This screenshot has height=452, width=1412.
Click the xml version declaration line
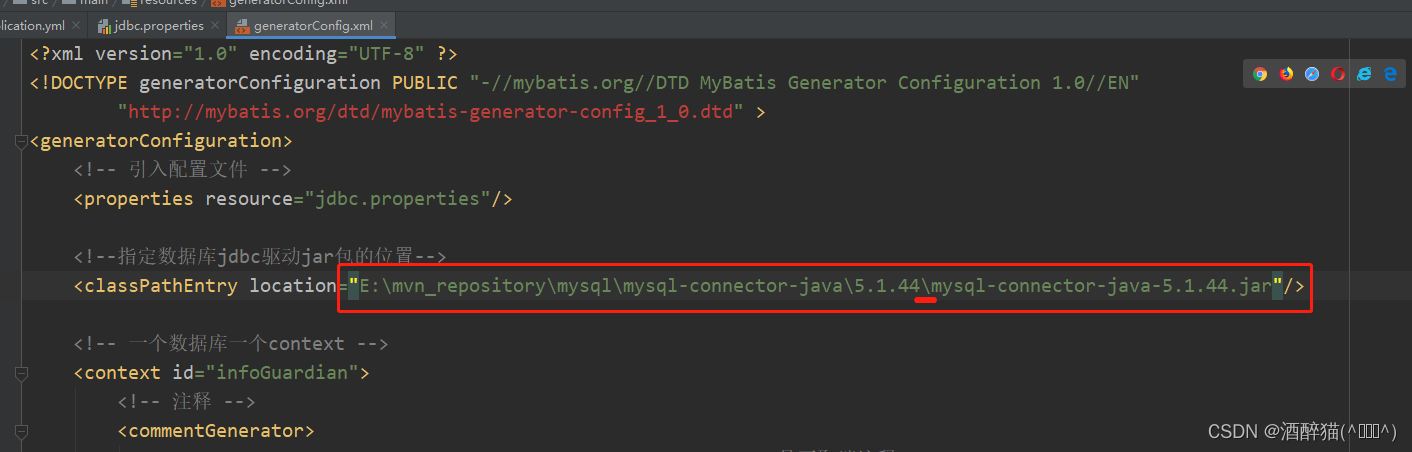[x=243, y=54]
